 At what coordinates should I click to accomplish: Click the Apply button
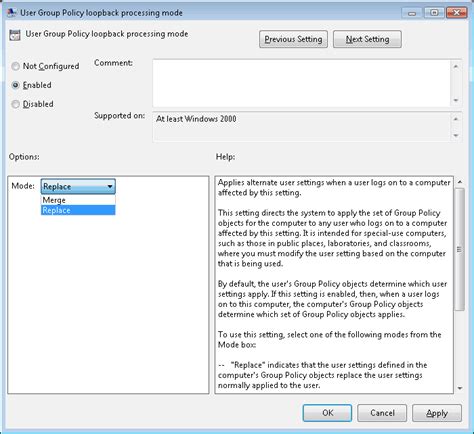(437, 413)
